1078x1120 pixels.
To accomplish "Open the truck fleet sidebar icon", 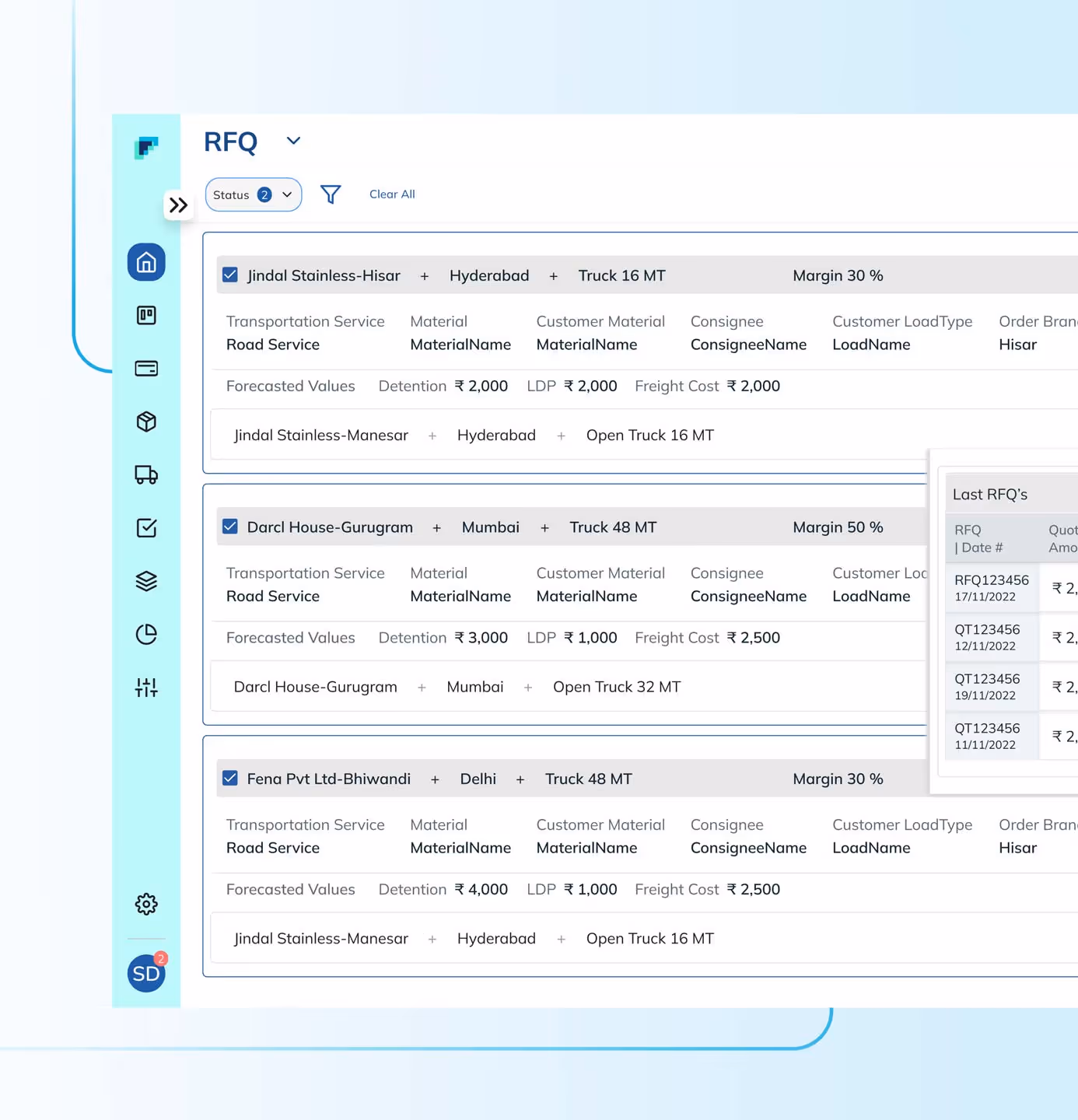I will click(146, 474).
